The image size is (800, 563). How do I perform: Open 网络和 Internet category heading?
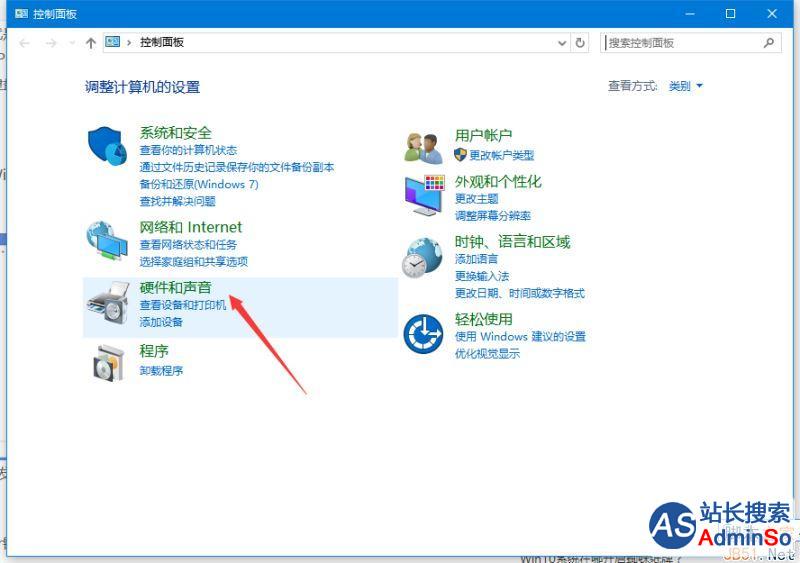(191, 227)
